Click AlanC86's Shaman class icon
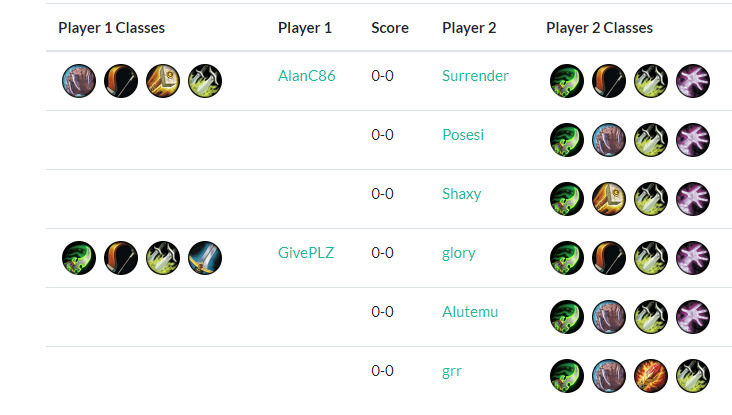 point(80,81)
